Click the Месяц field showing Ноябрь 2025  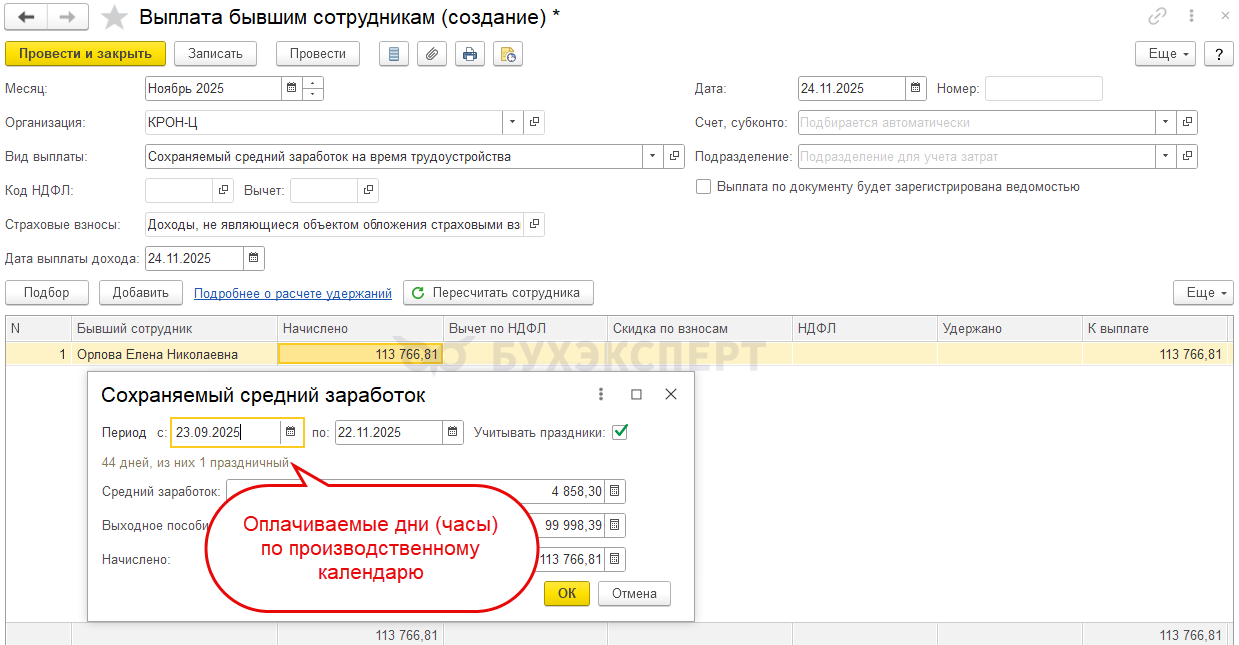[x=213, y=88]
